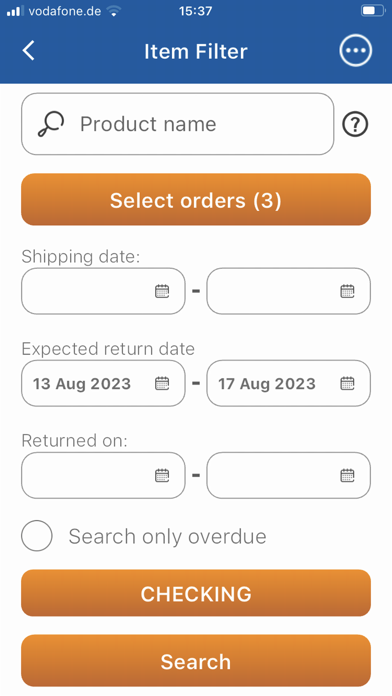Change the 17 Aug 2023 return date
The width and height of the screenshot is (392, 696).
point(289,383)
